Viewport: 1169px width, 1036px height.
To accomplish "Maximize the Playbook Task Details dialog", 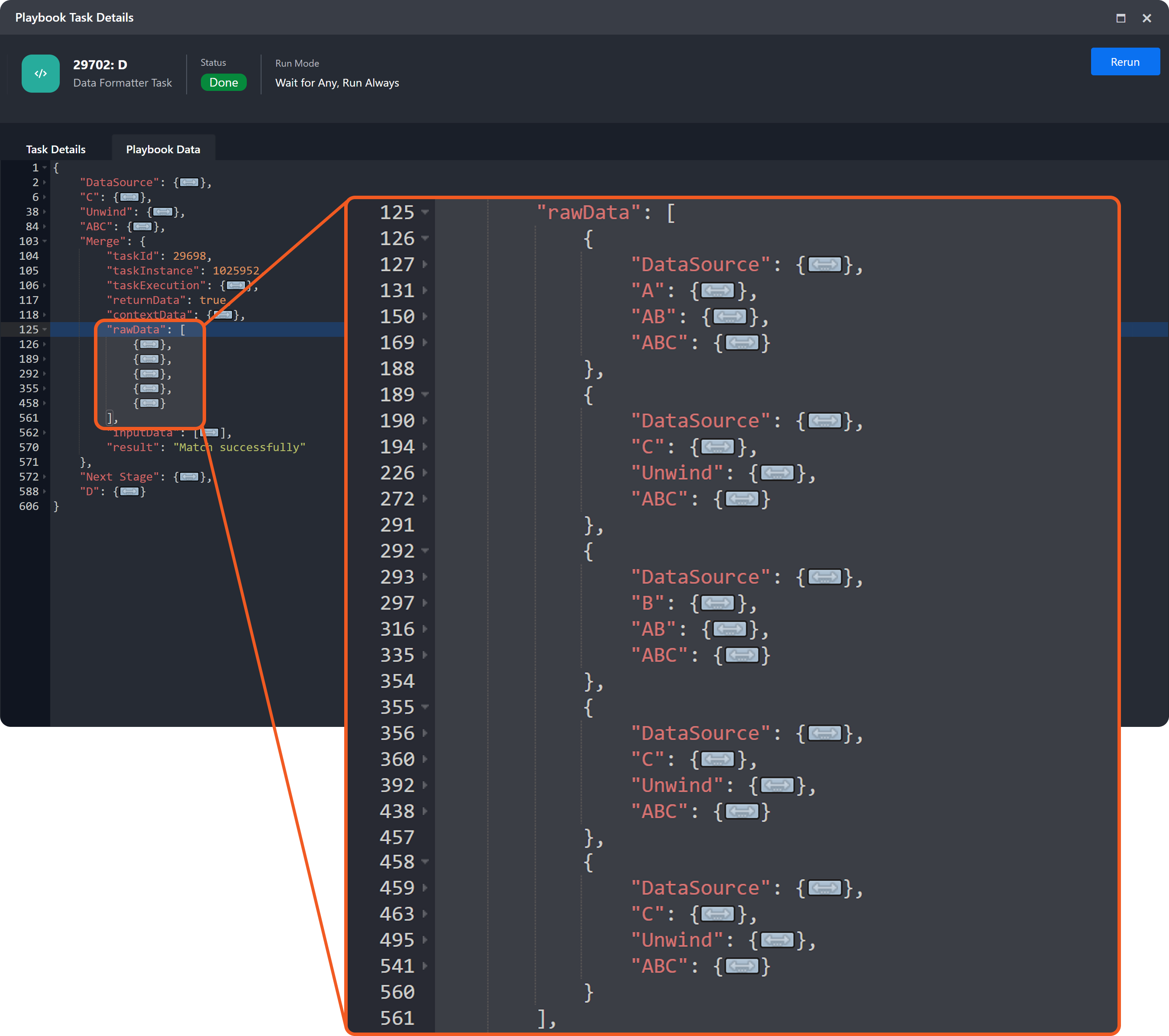I will [1121, 18].
